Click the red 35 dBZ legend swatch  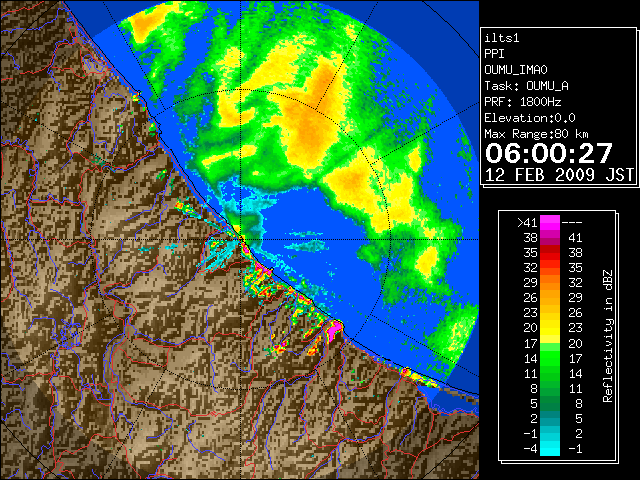pyautogui.click(x=550, y=253)
